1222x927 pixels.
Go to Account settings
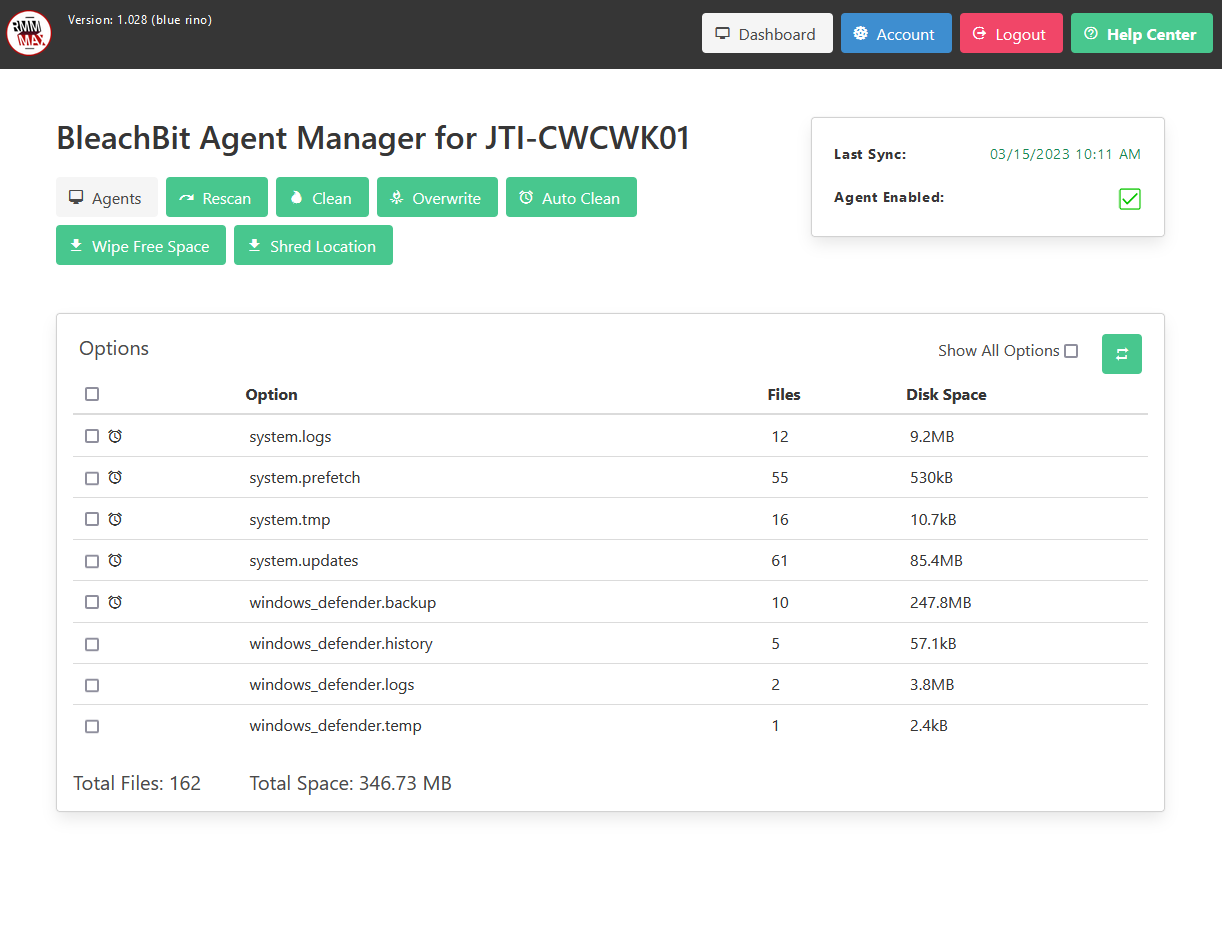895,34
